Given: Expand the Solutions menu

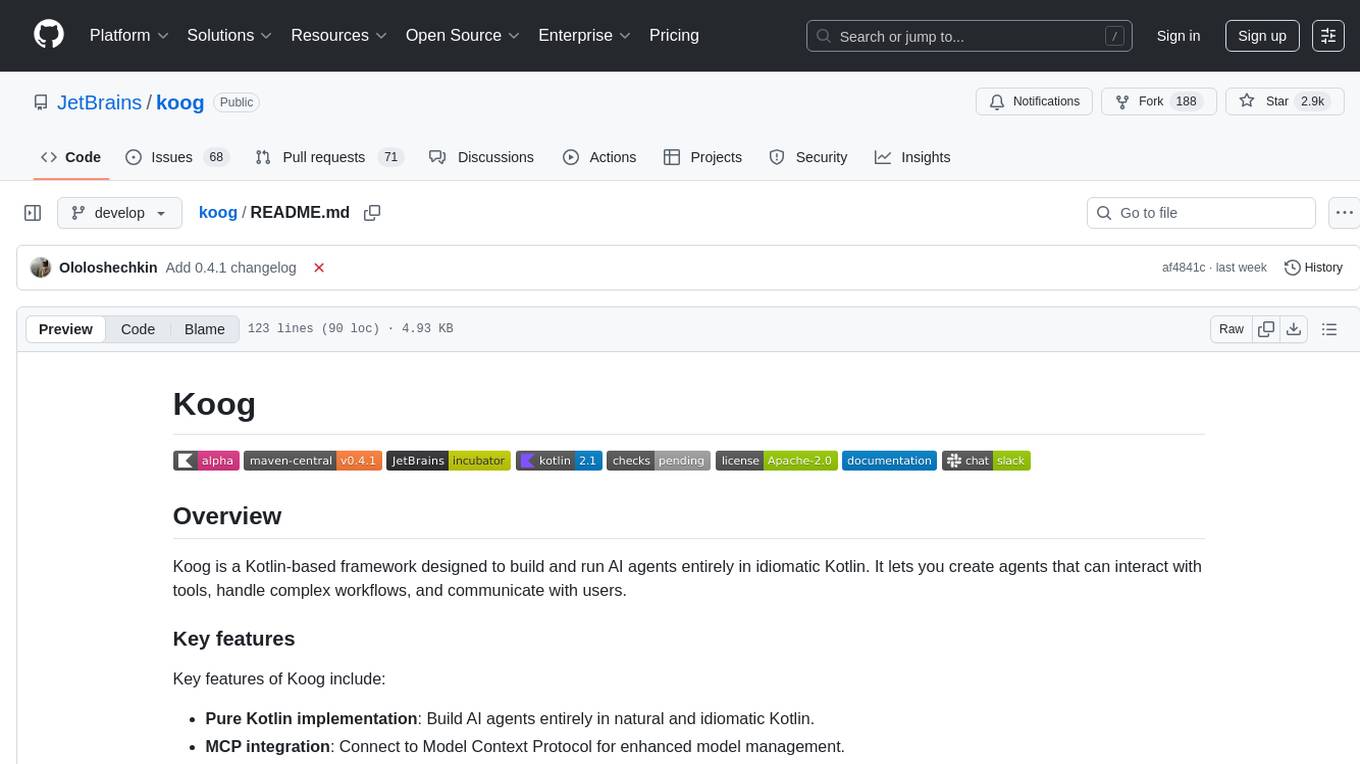Looking at the screenshot, I should click(230, 35).
